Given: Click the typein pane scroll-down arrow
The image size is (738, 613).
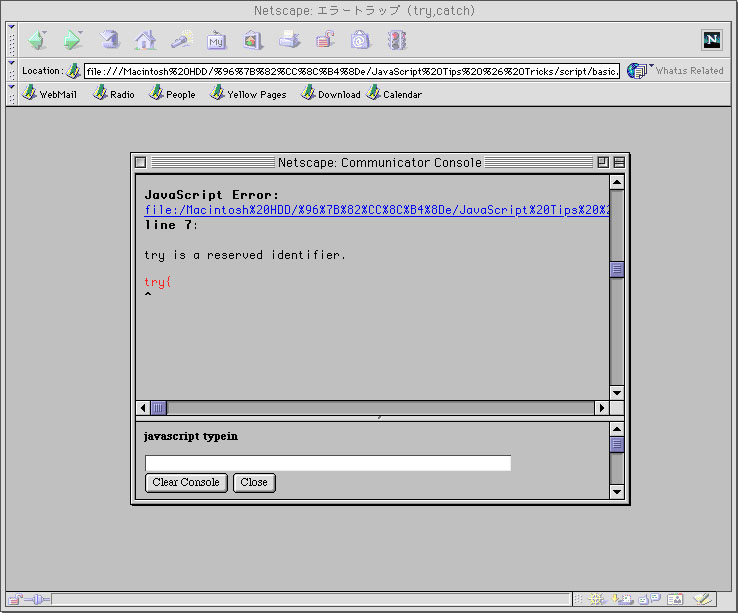Looking at the screenshot, I should (x=617, y=492).
